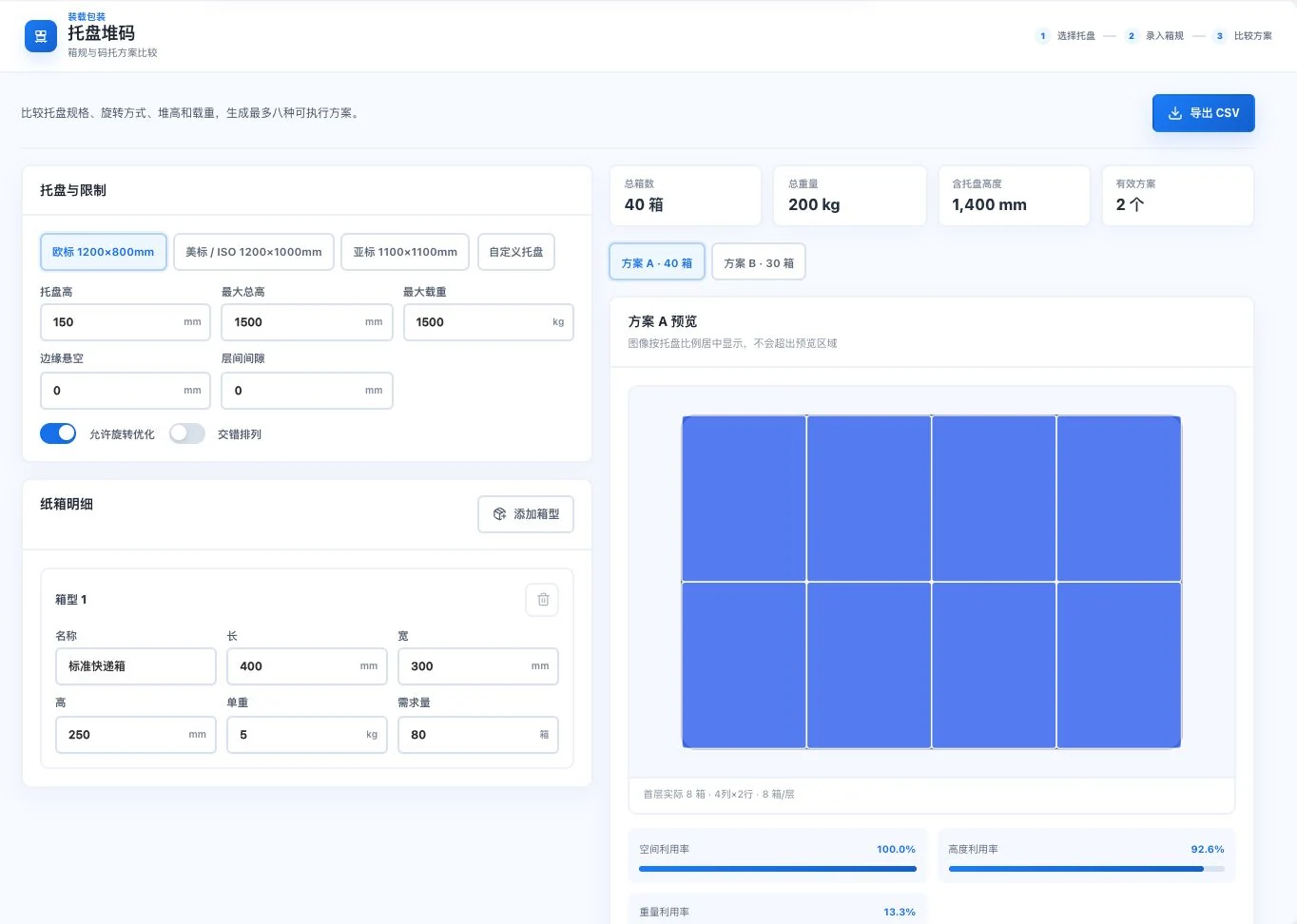Click the 托盘堆码 app logo icon

tap(40, 36)
